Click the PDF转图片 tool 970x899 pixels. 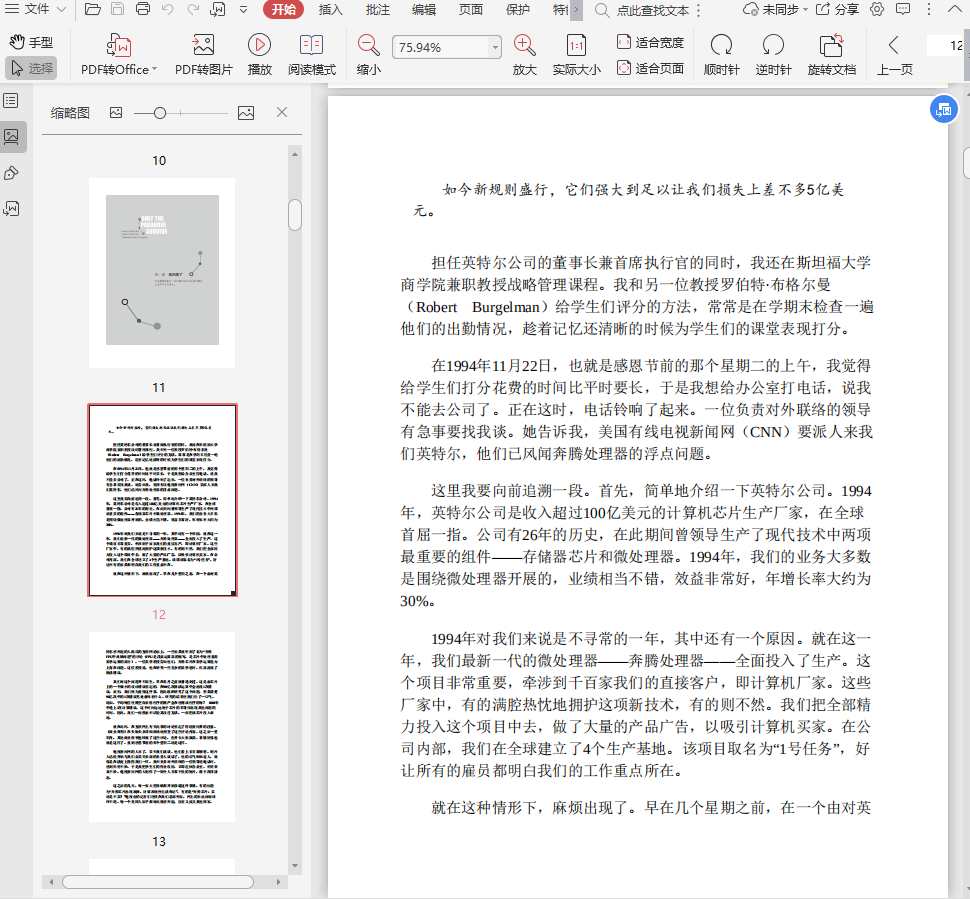coord(204,54)
